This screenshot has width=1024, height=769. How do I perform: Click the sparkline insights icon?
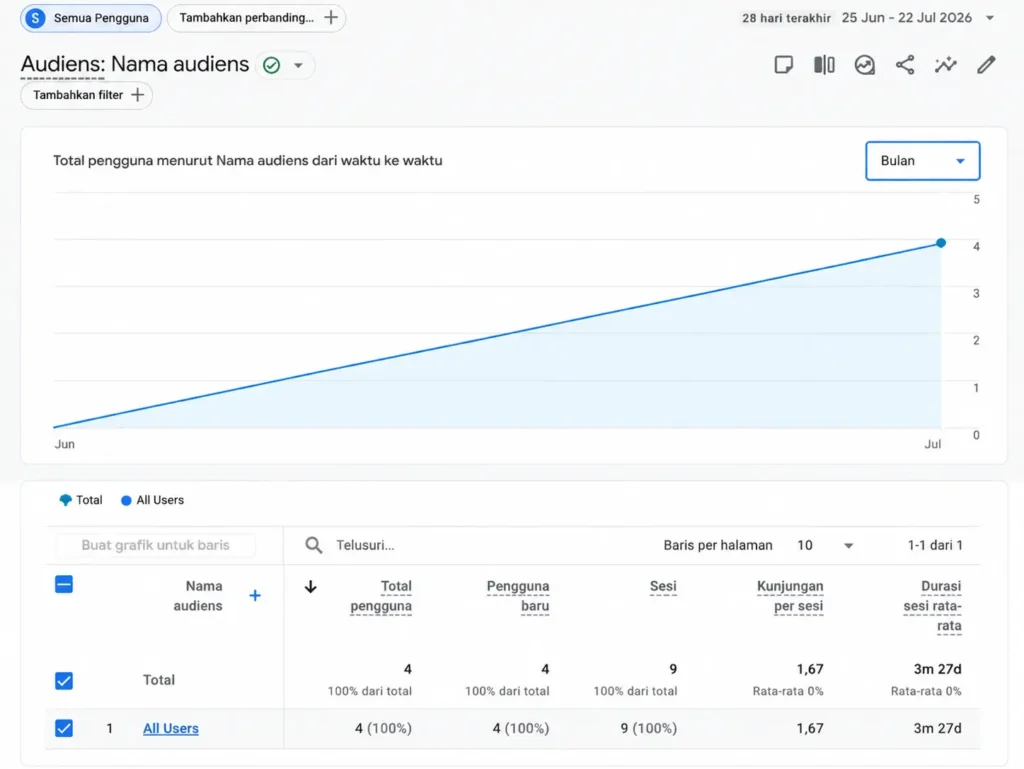click(x=945, y=65)
